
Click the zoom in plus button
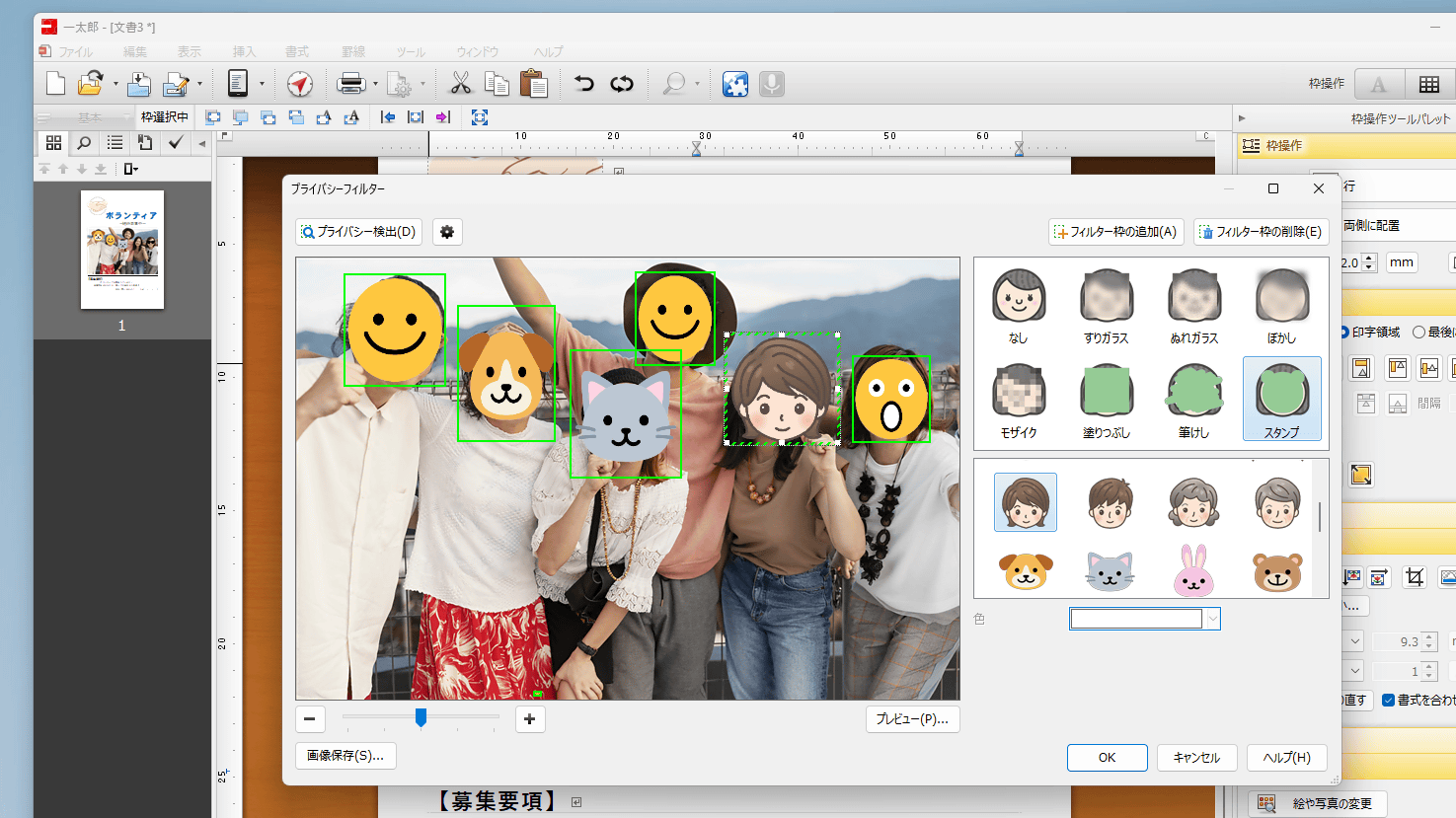529,719
